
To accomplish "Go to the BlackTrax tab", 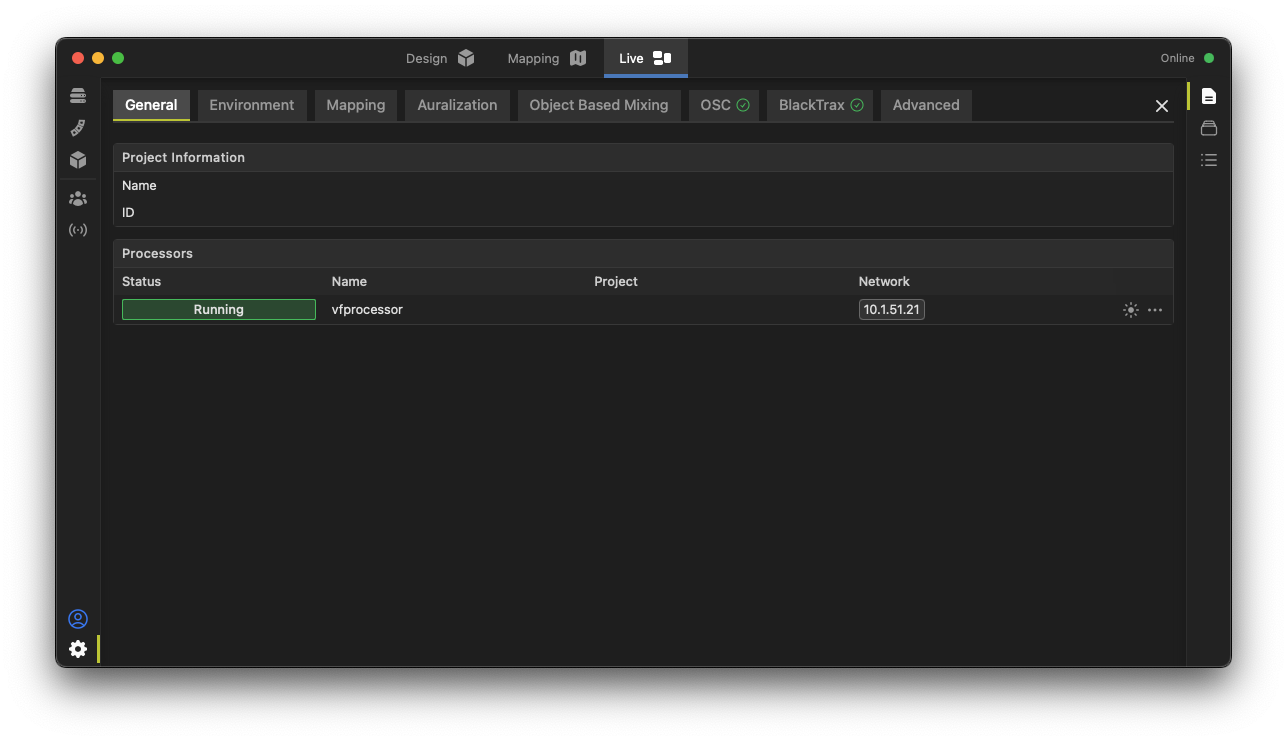I will 820,105.
